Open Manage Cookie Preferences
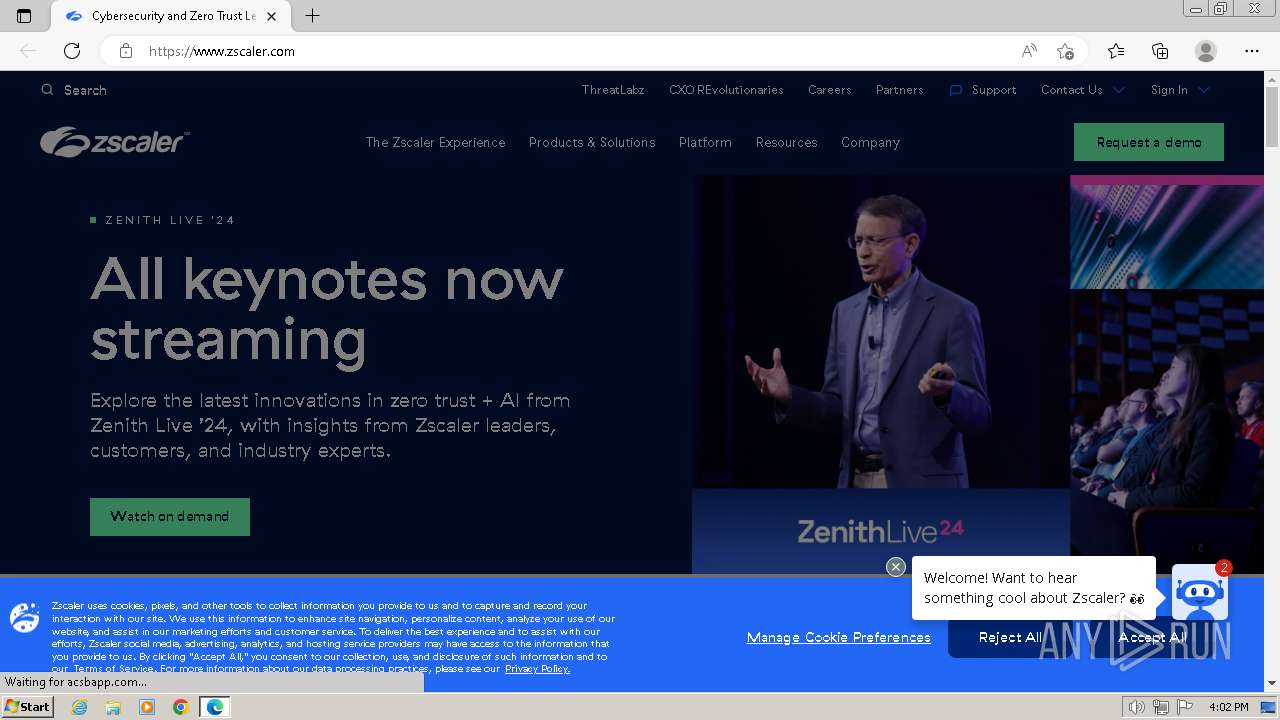The image size is (1280, 720). click(x=838, y=637)
